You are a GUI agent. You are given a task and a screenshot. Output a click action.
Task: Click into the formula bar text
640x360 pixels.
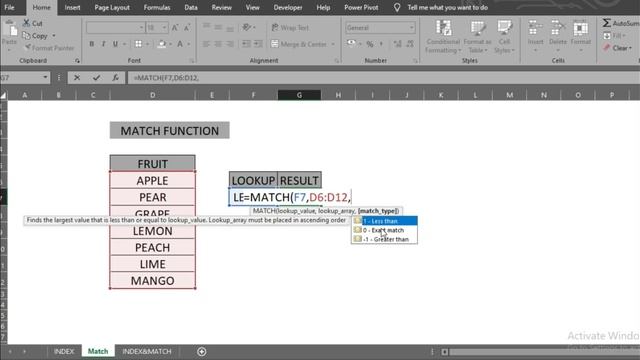click(x=167, y=78)
